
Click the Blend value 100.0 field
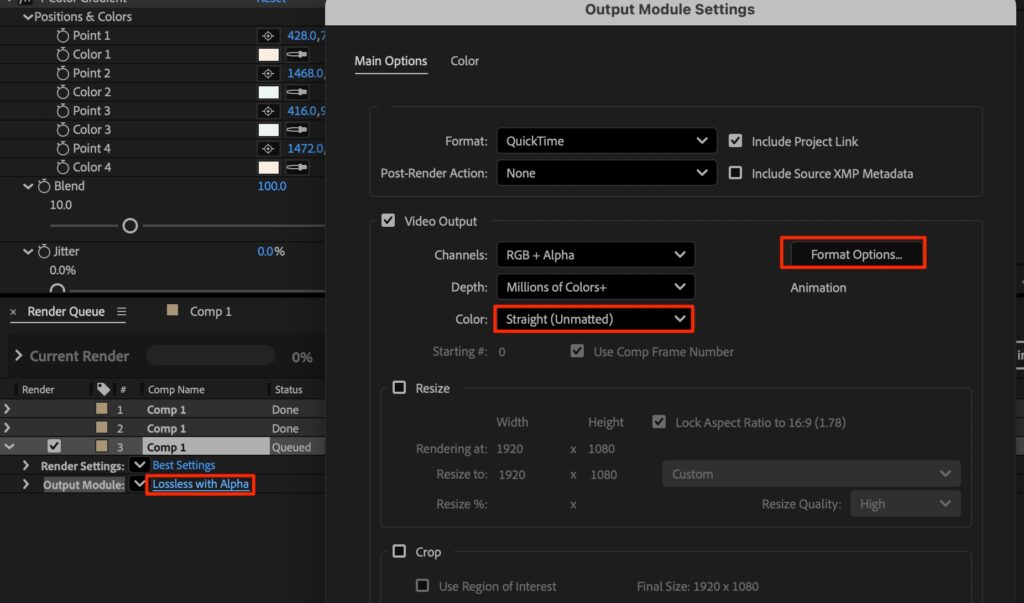[x=272, y=186]
